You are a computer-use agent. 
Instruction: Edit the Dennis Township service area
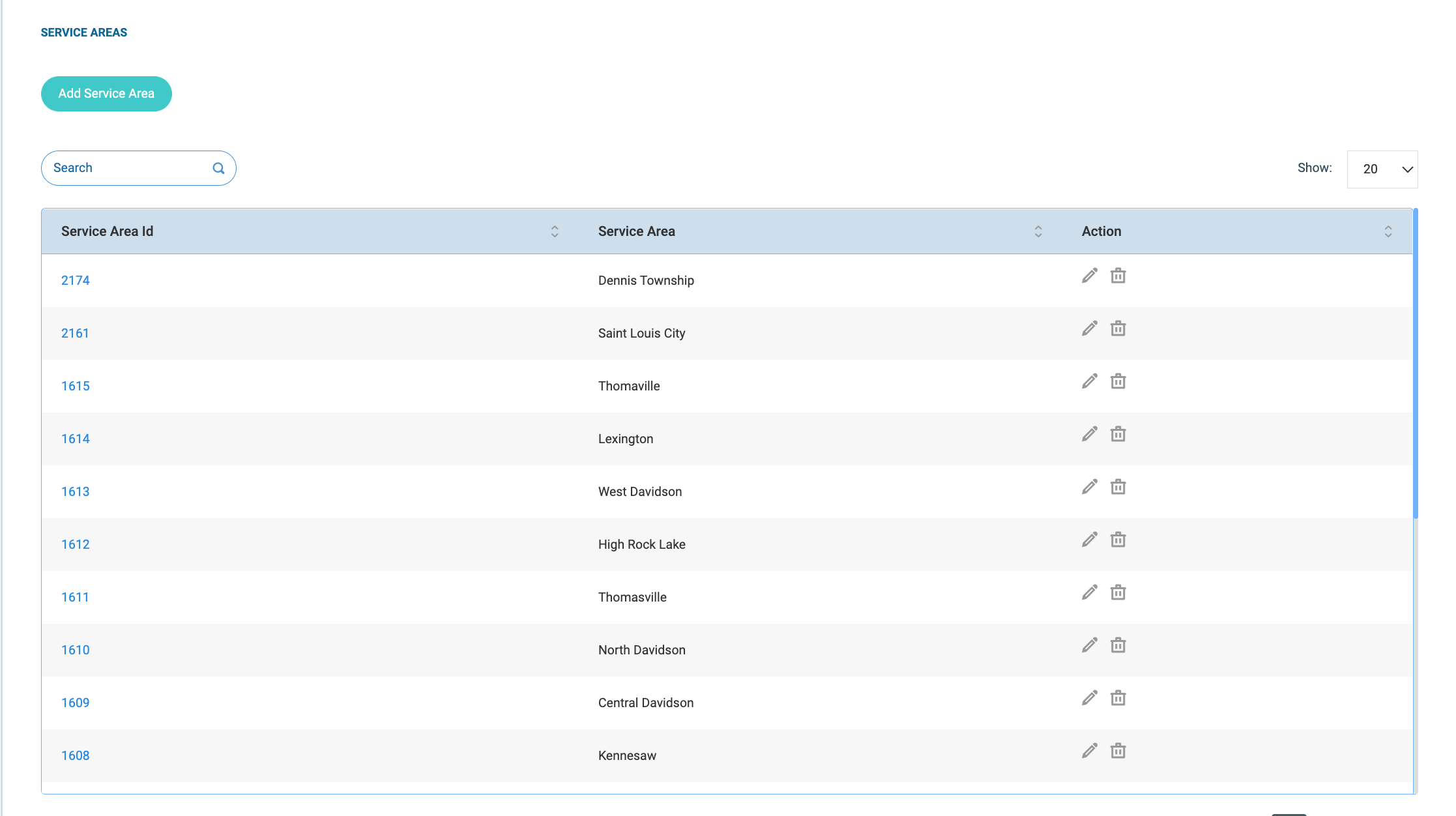pyautogui.click(x=1089, y=276)
